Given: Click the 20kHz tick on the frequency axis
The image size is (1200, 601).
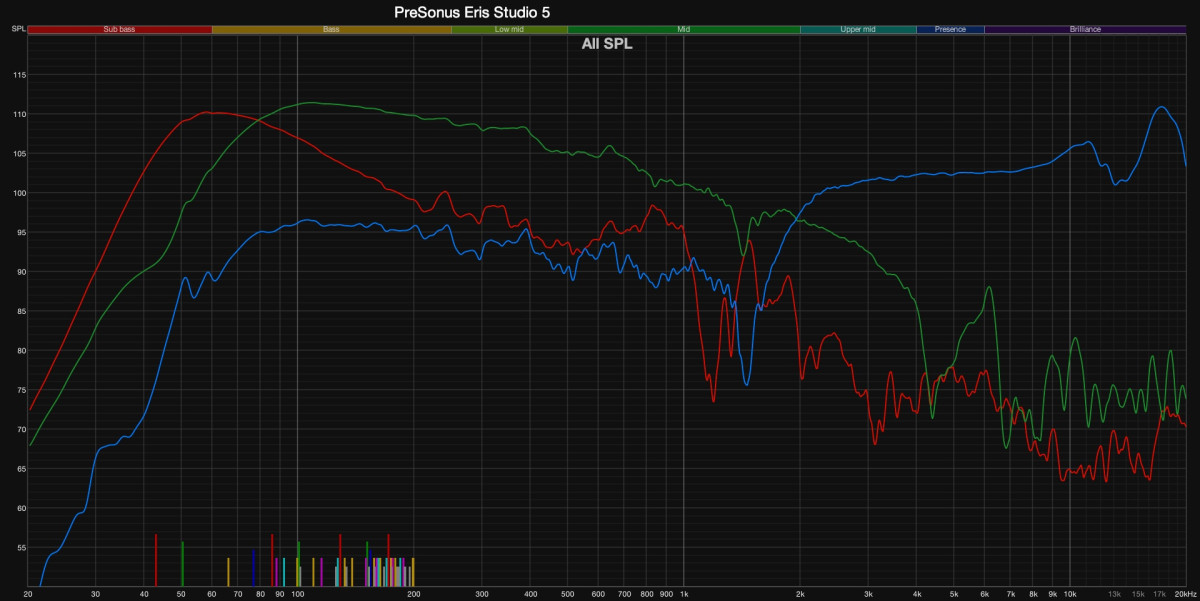Looking at the screenshot, I should [x=1184, y=594].
